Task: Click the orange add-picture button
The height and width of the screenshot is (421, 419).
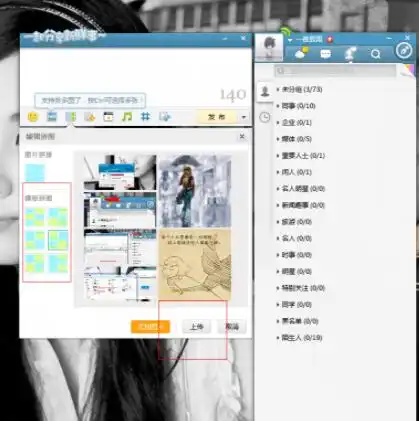Action: pos(150,327)
